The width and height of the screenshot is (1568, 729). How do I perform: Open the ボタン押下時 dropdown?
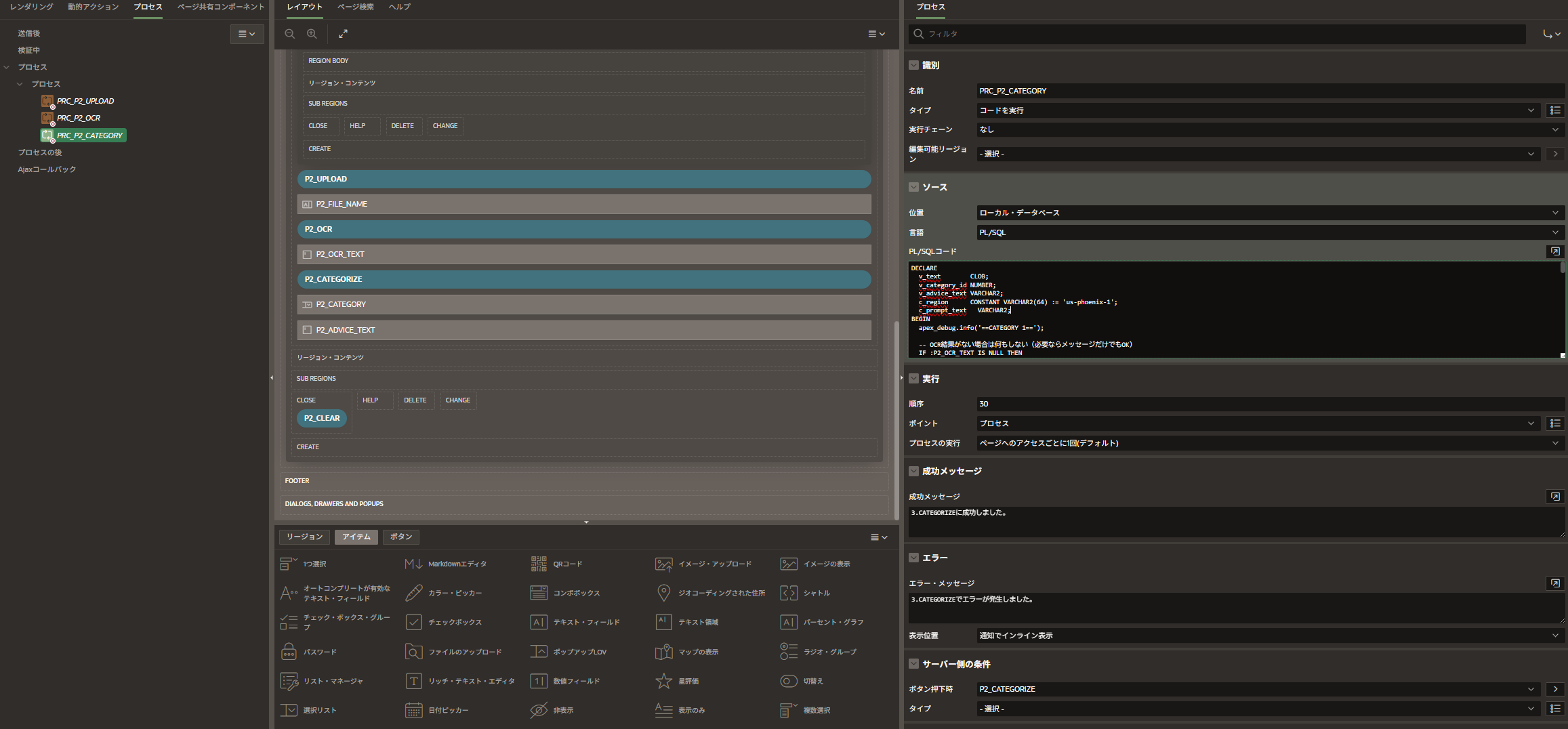tap(1258, 689)
